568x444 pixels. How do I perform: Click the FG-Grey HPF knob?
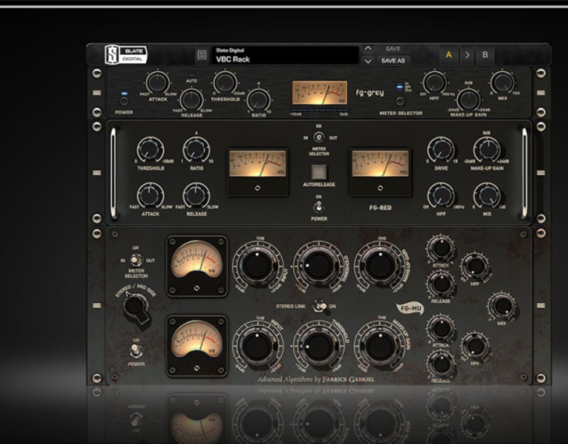pos(434,82)
